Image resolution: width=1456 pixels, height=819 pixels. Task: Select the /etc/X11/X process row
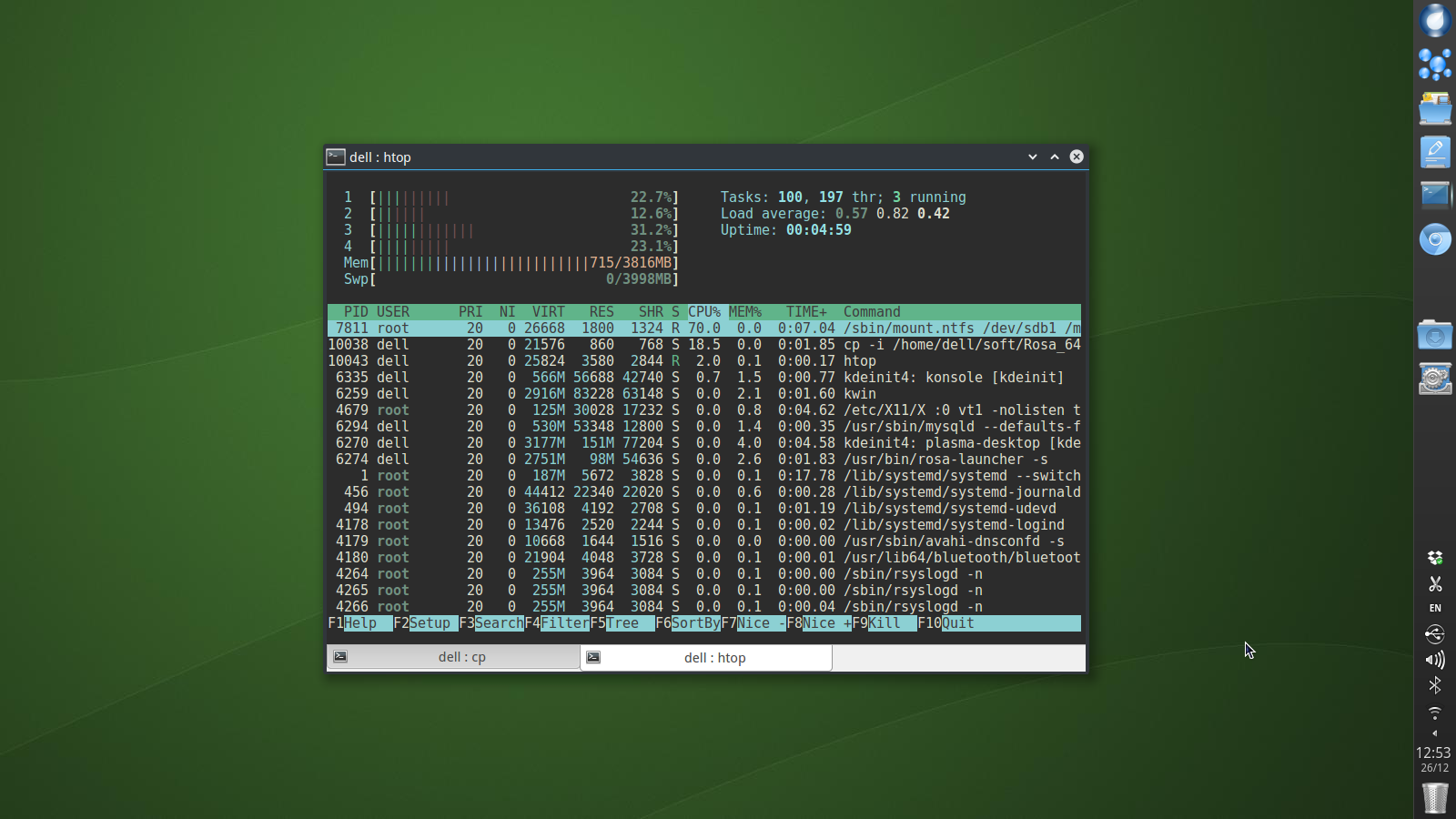(x=704, y=410)
